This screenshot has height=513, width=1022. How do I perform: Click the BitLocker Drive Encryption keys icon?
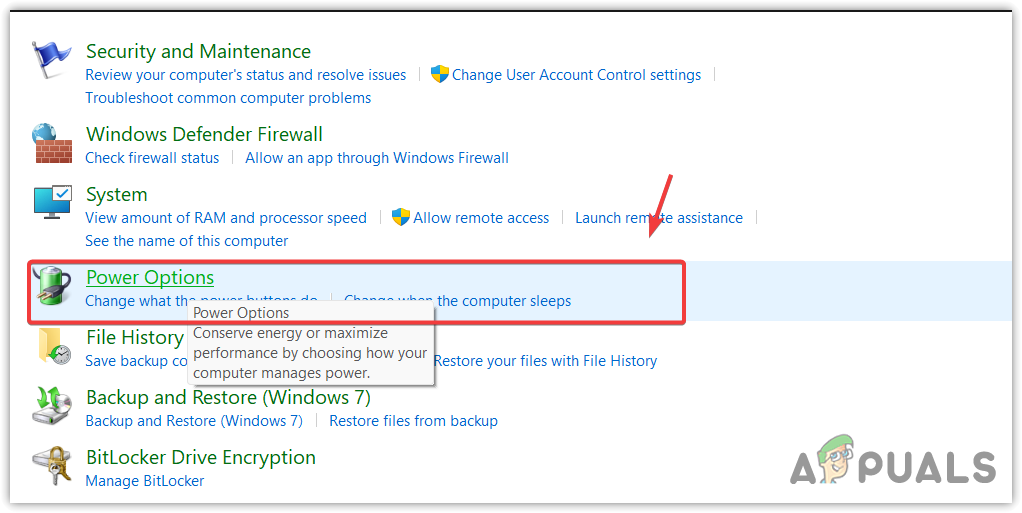click(51, 467)
